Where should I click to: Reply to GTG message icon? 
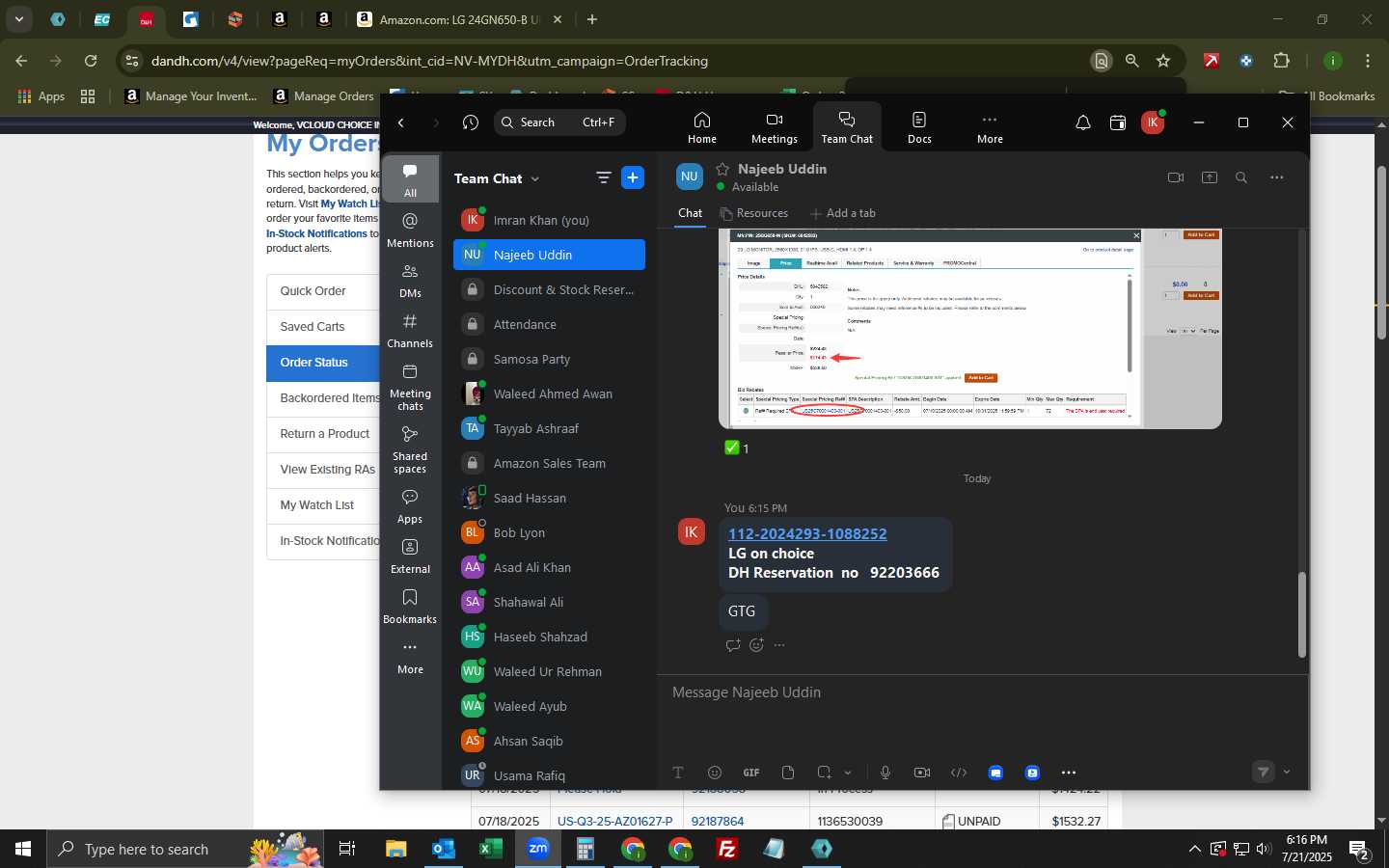733,645
